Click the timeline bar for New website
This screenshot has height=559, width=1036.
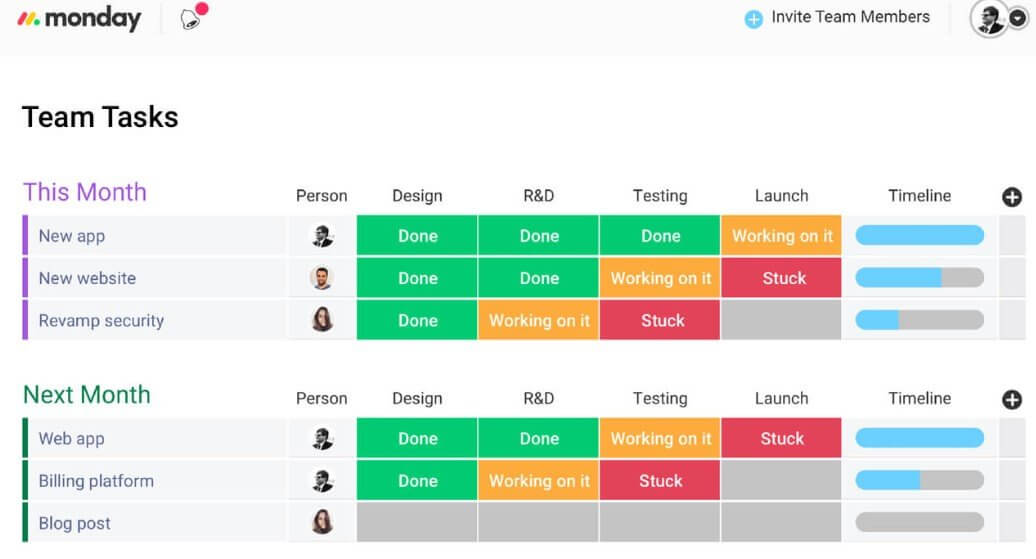(919, 278)
